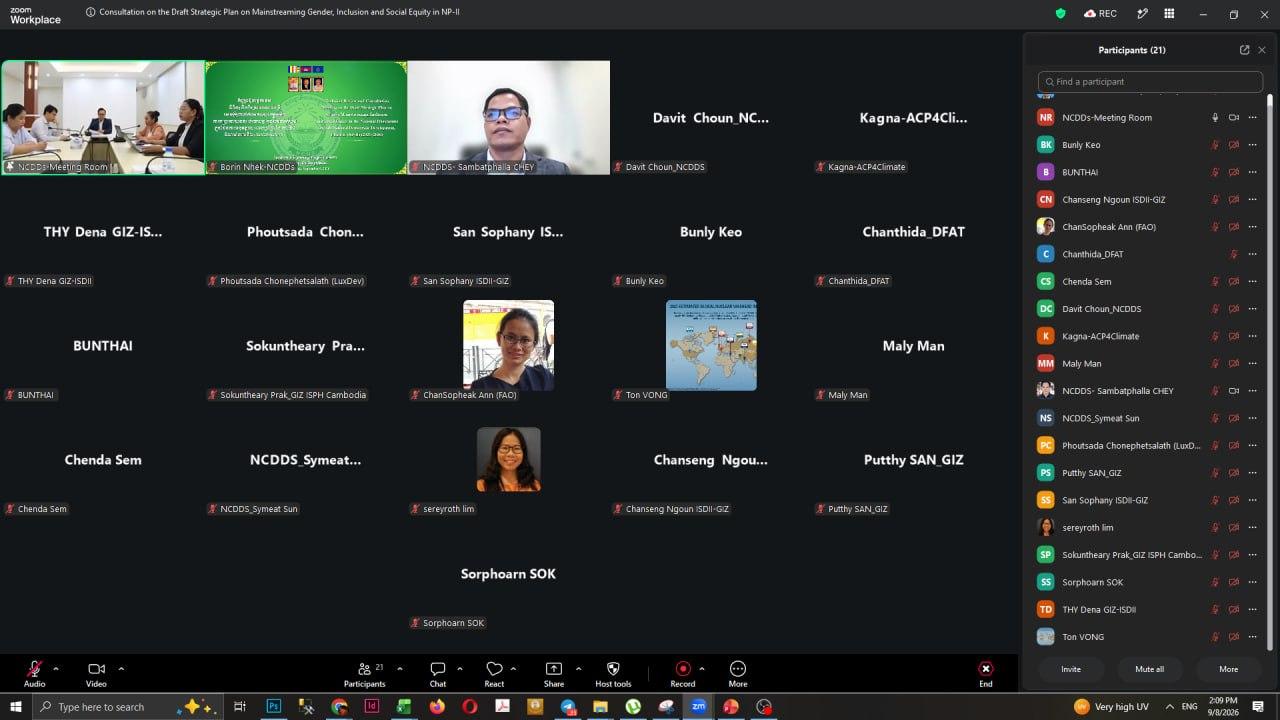Screen dimensions: 1280x720
Task: End the meeting
Action: [986, 674]
